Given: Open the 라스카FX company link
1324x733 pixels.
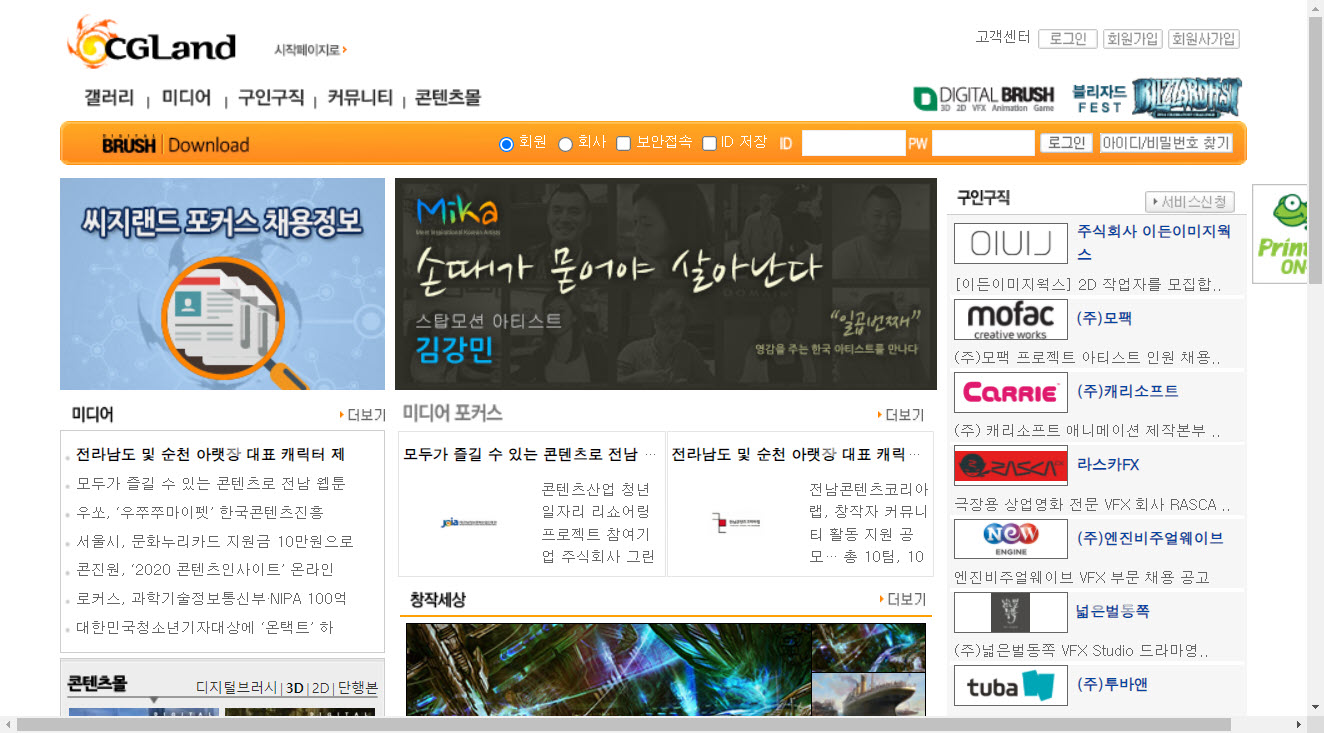Looking at the screenshot, I should tap(1108, 465).
